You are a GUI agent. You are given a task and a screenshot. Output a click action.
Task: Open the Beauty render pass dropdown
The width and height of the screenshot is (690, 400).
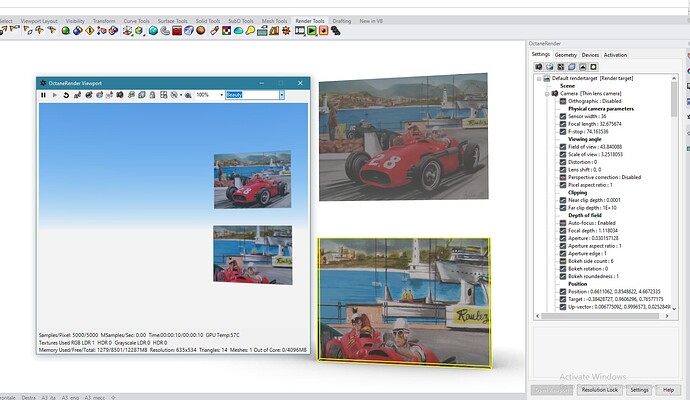tap(280, 95)
